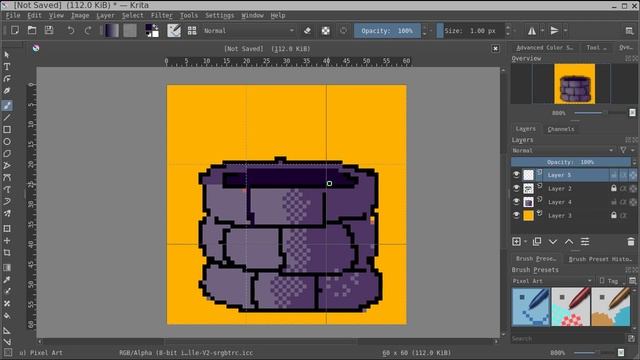This screenshot has height=360, width=640.
Task: Select the Dynamic Brush tool
Action: [x=7, y=201]
